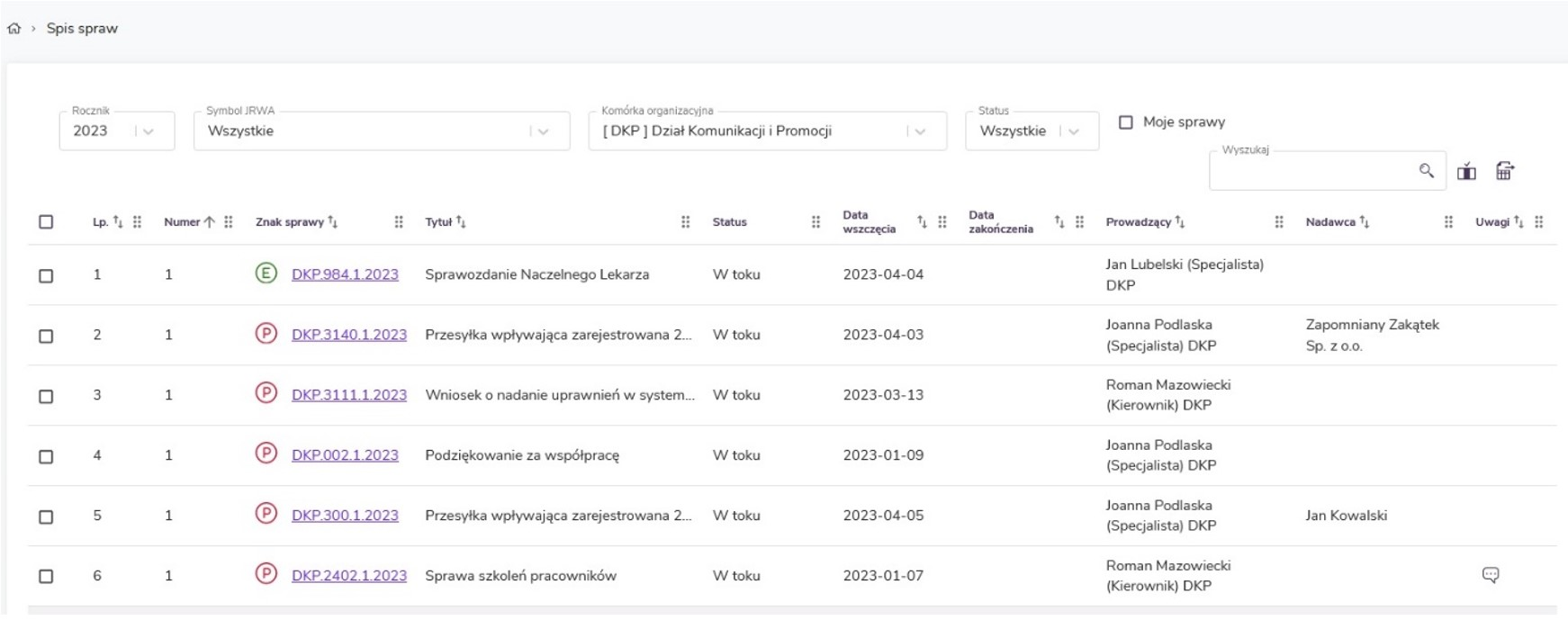The height and width of the screenshot is (620, 1568).
Task: Click the table export icon
Action: 1505,171
